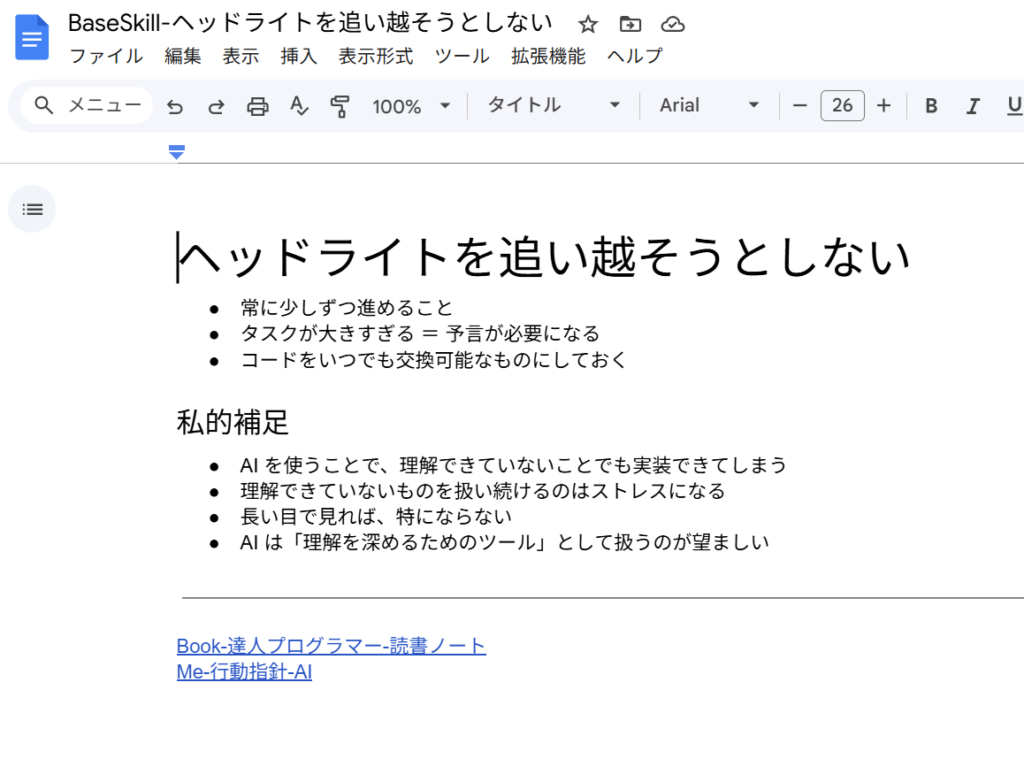Viewport: 1024px width, 759px height.
Task: Open the Google Docs home icon
Action: point(32,38)
